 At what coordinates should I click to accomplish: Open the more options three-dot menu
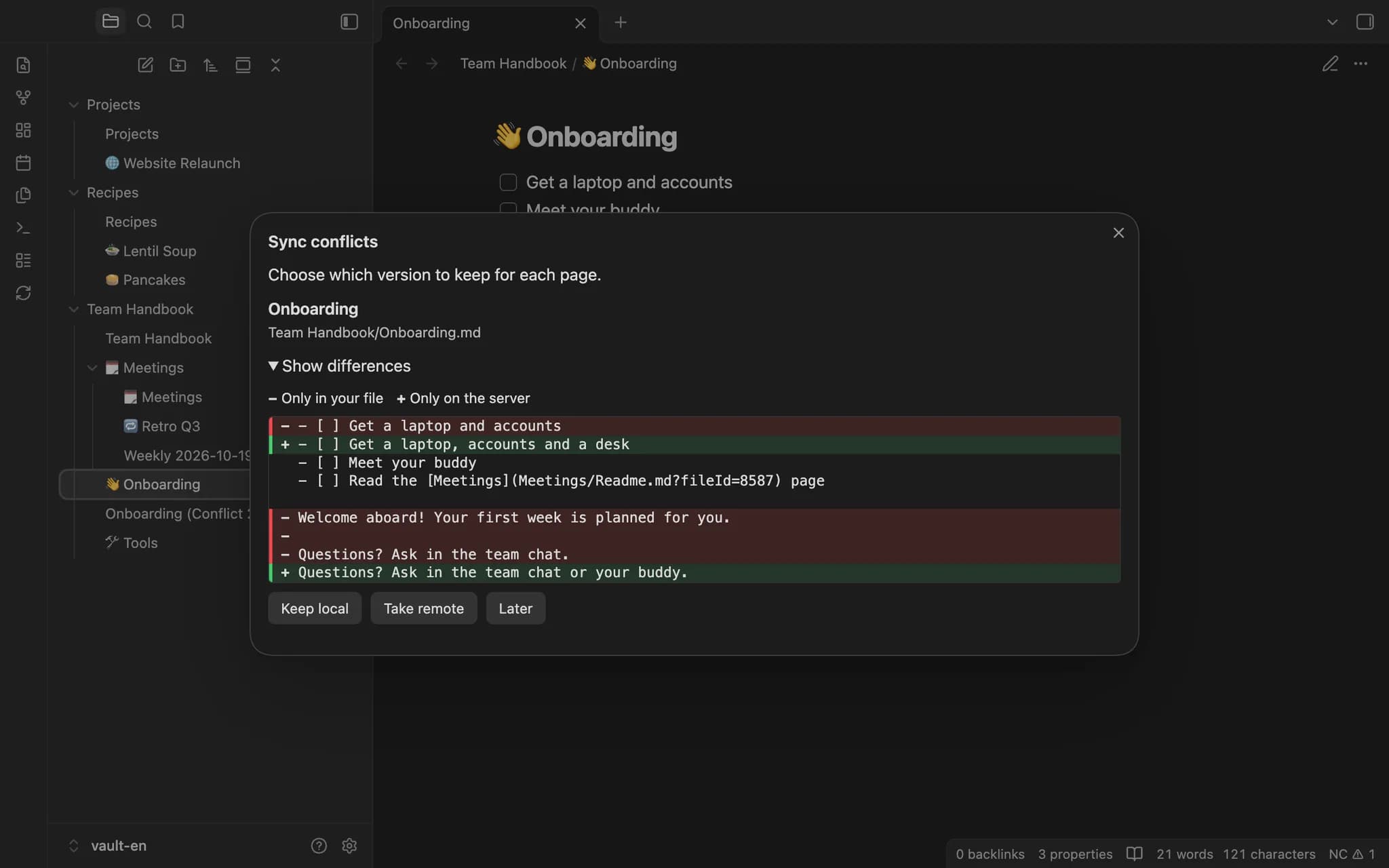1361,64
